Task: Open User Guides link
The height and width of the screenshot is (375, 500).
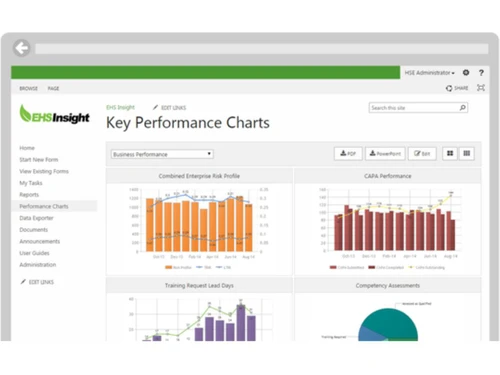Action: [x=34, y=253]
